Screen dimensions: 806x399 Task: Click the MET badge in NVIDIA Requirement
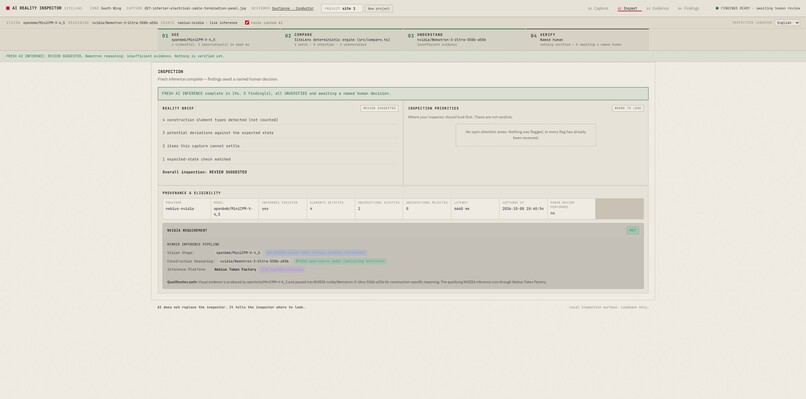tap(633, 230)
